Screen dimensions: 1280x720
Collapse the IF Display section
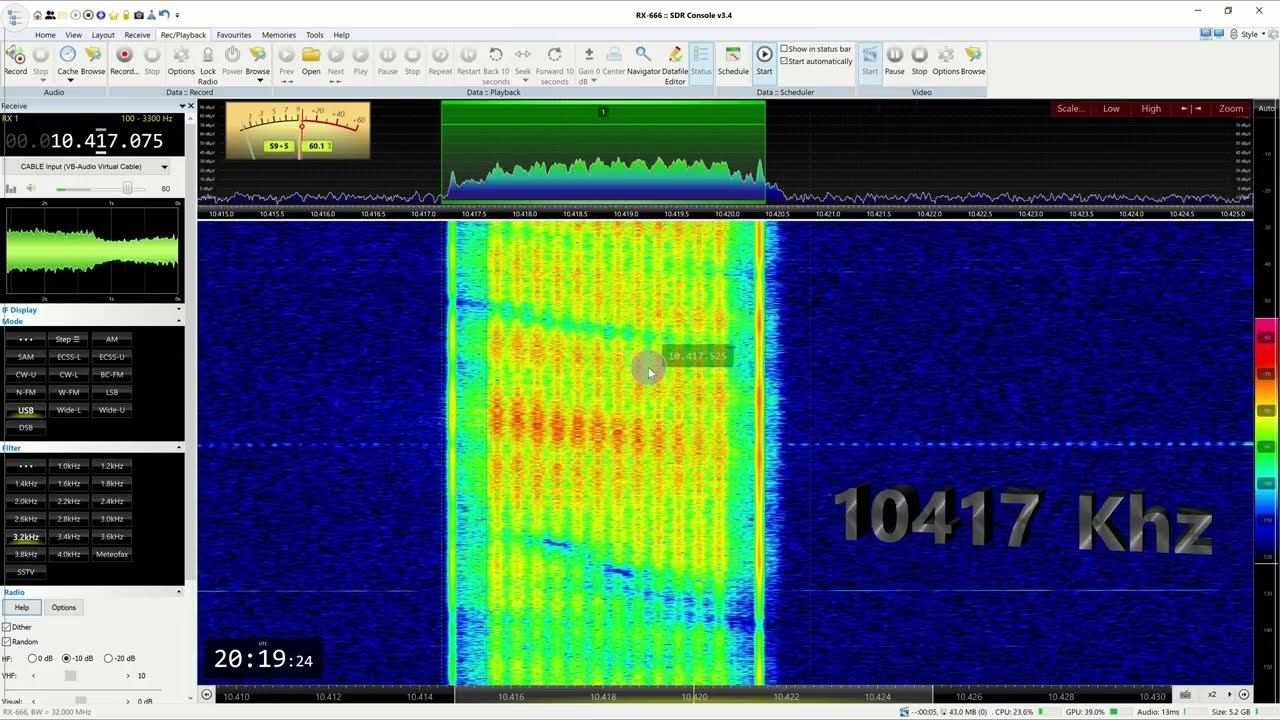pyautogui.click(x=179, y=310)
